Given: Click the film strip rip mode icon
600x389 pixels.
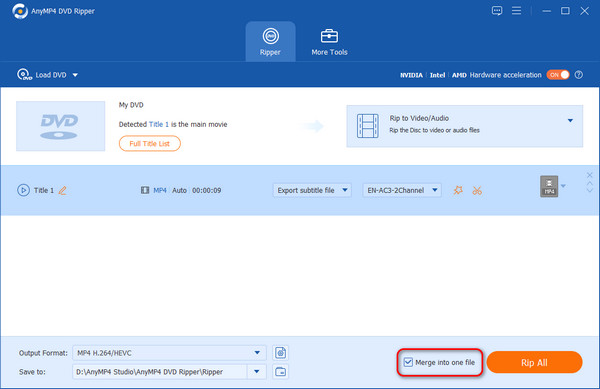Looking at the screenshot, I should pyautogui.click(x=367, y=126).
